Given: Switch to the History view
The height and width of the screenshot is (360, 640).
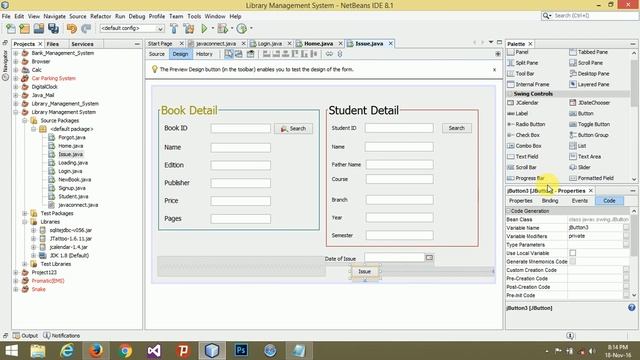Looking at the screenshot, I should pos(204,54).
